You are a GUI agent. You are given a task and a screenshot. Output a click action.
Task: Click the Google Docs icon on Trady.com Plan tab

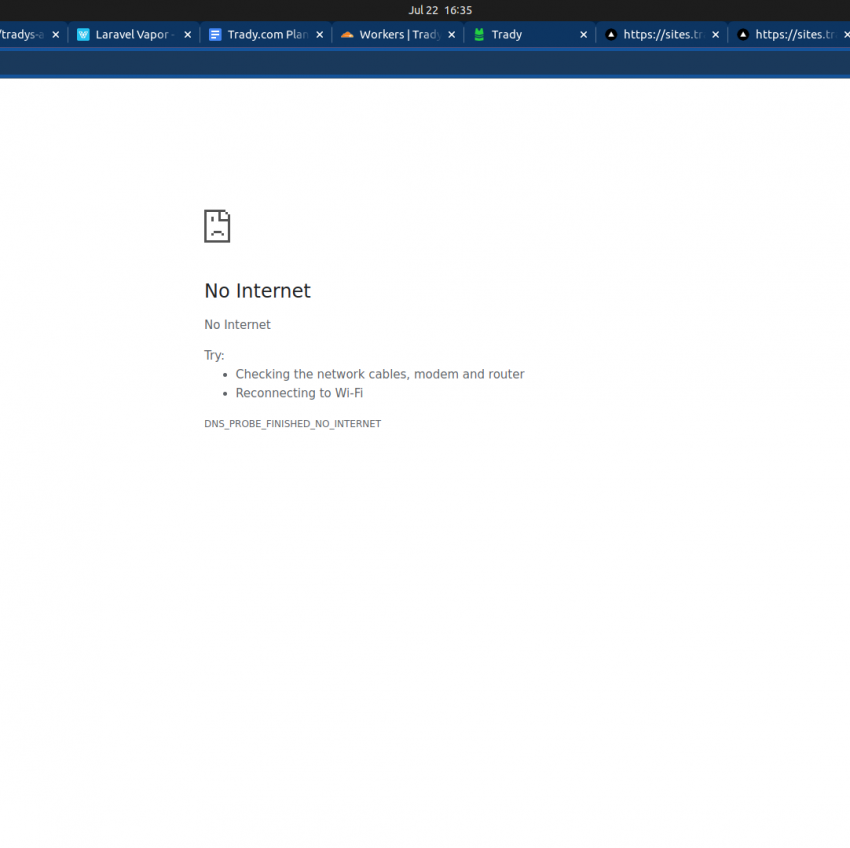(x=215, y=35)
